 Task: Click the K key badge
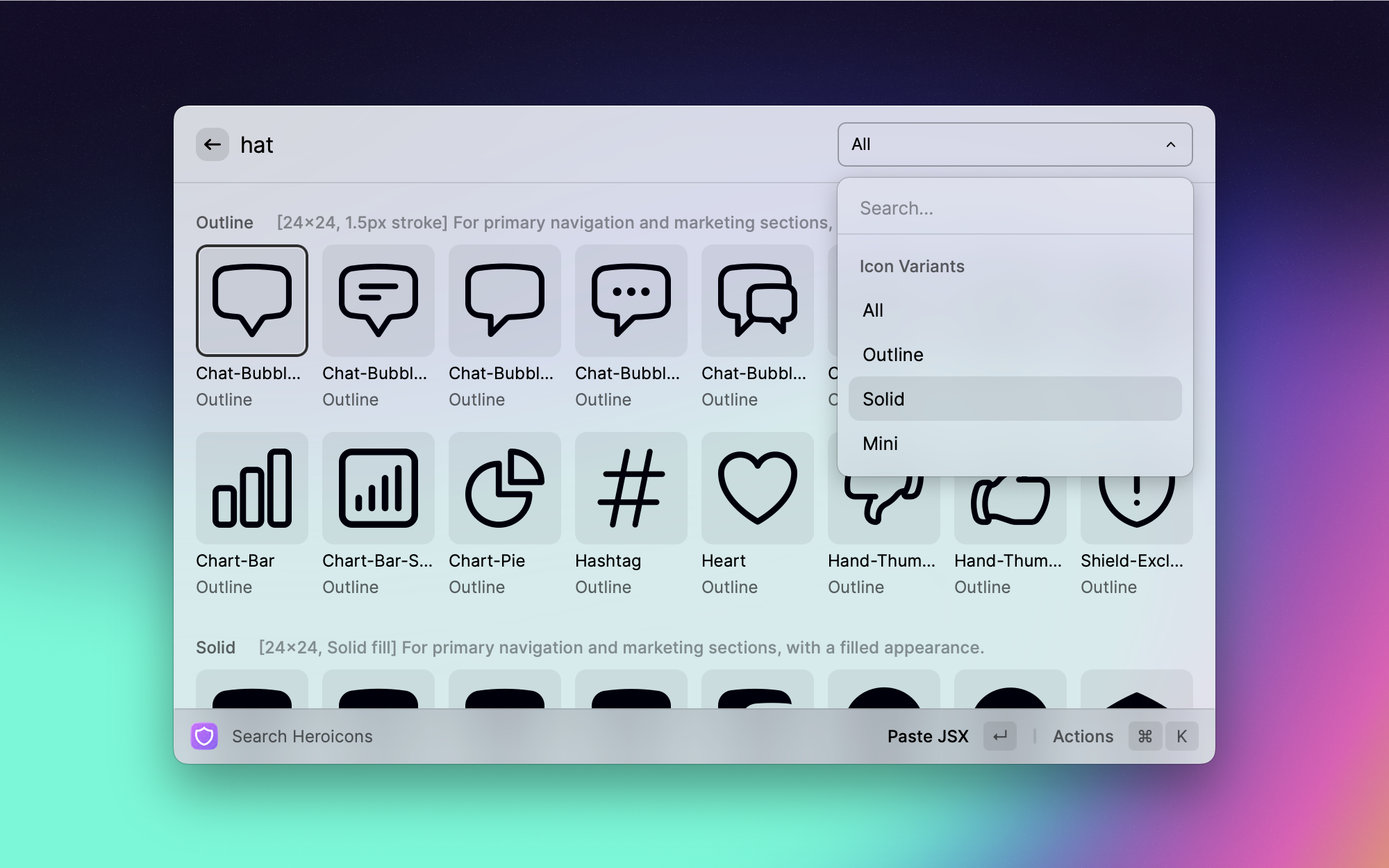(1182, 736)
